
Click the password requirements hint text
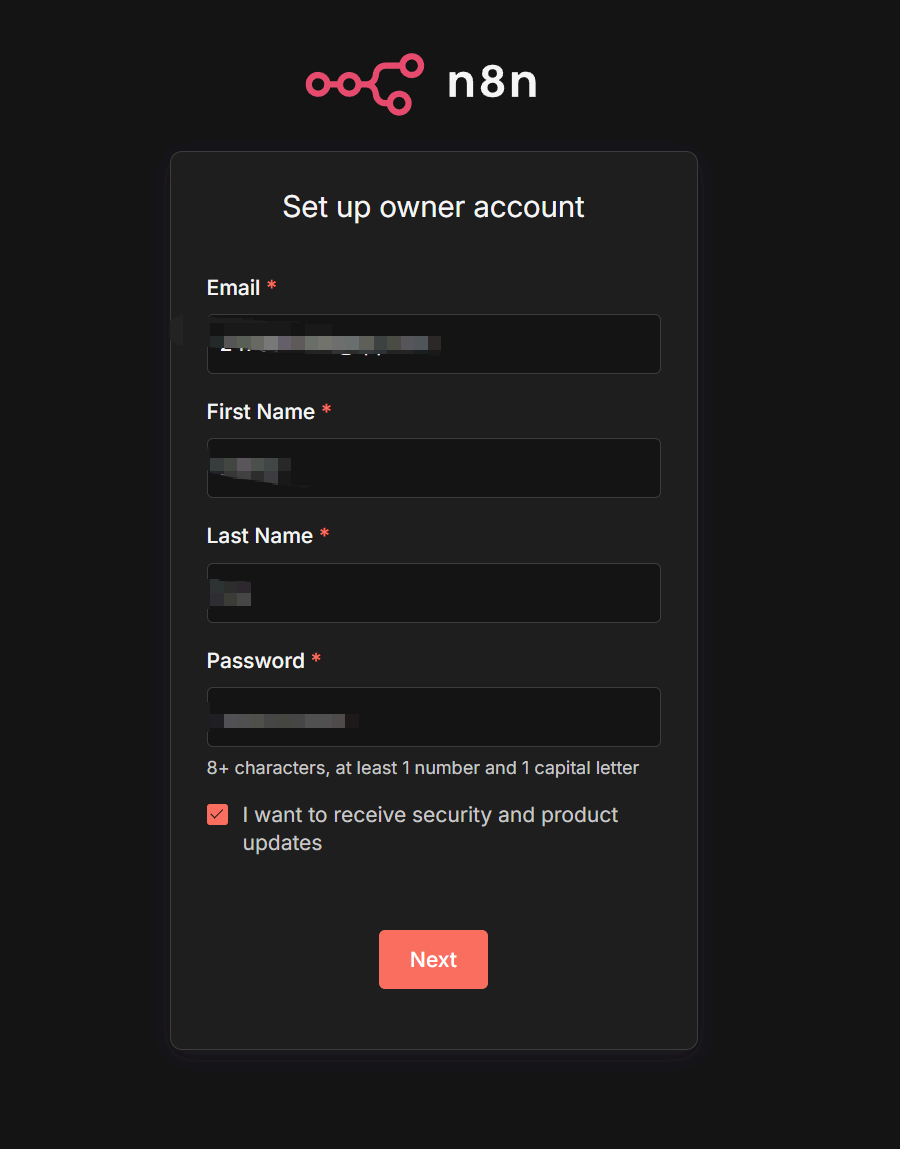pos(422,768)
